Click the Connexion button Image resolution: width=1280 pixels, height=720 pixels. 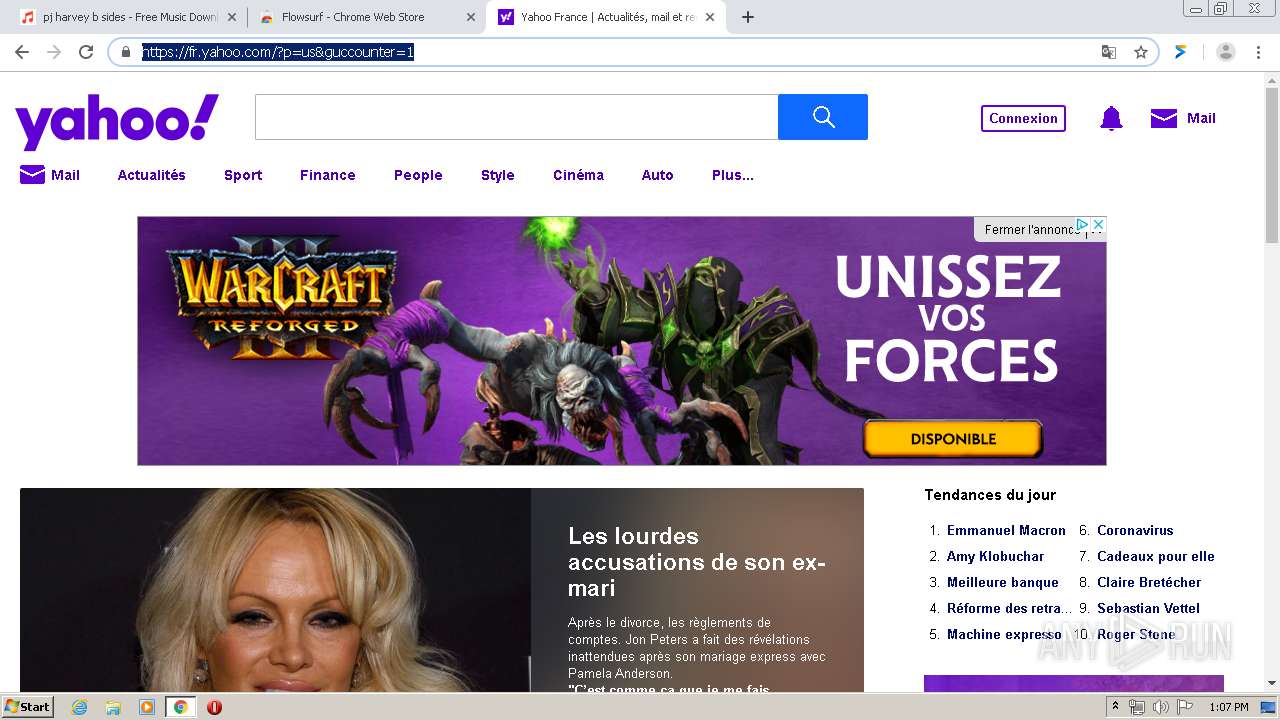(1023, 118)
